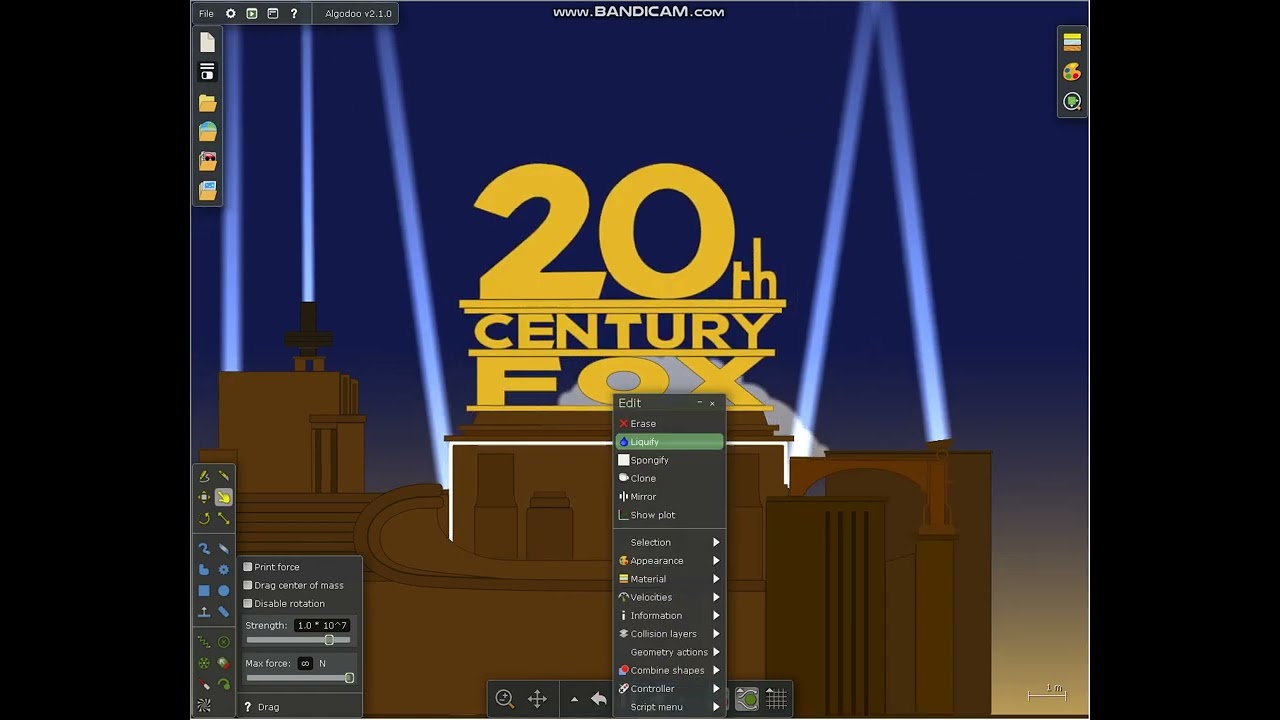Select the Axle tool
Screen dimensions: 1280x720
tap(204, 662)
